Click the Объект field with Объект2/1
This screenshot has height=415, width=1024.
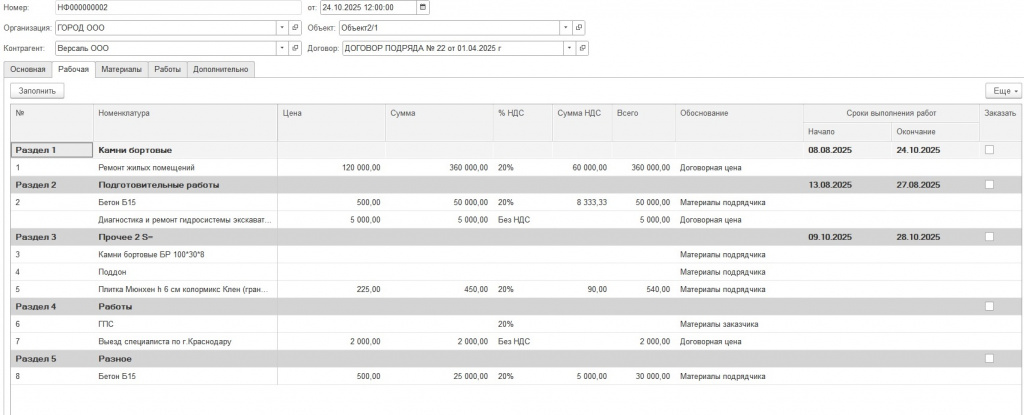(x=449, y=28)
